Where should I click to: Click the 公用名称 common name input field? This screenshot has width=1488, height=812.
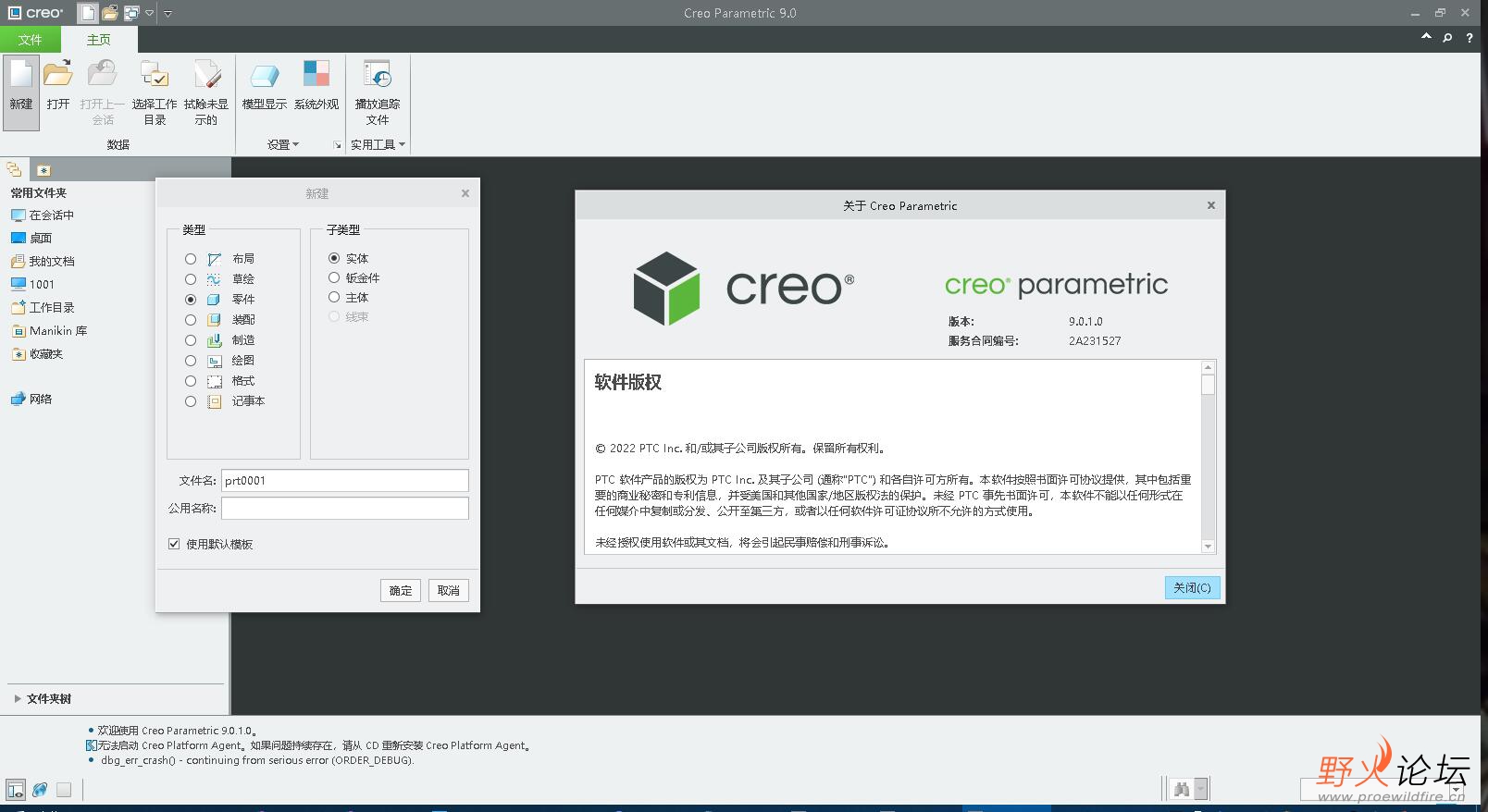(x=345, y=508)
